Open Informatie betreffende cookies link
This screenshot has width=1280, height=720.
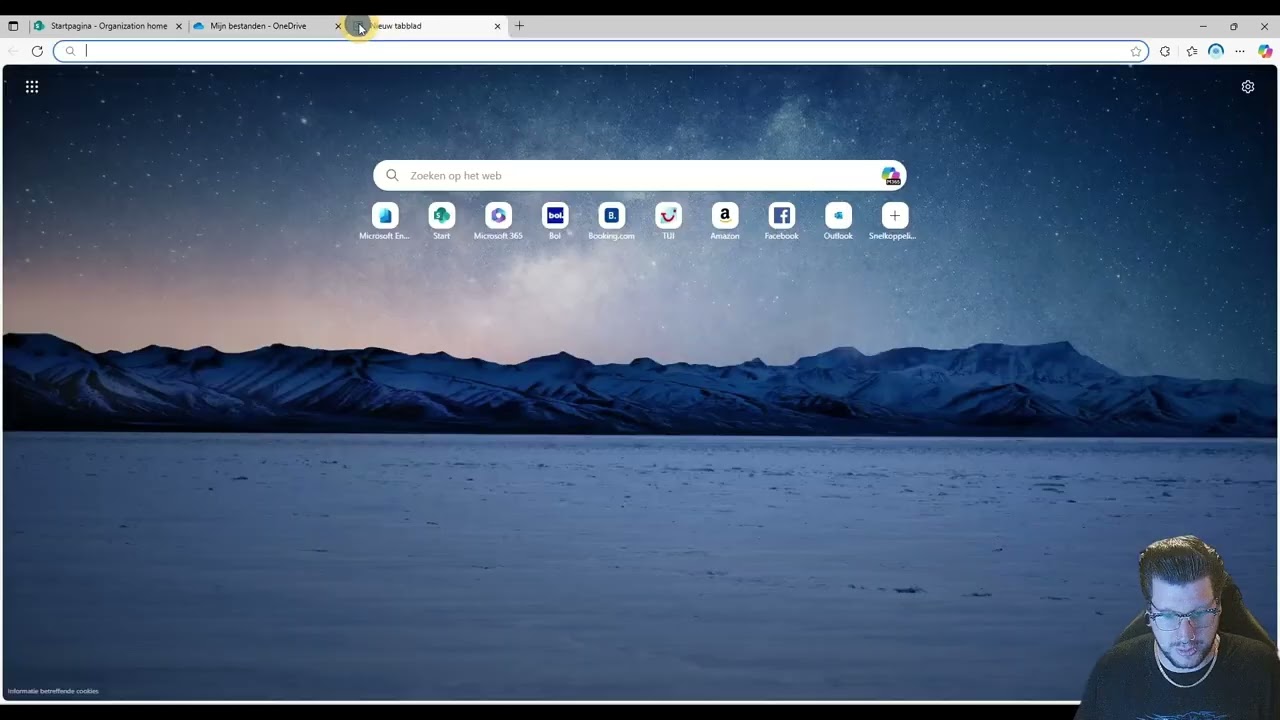[x=53, y=691]
